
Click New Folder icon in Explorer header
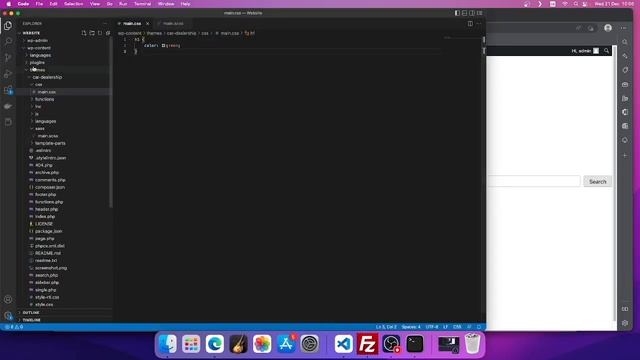(x=92, y=33)
